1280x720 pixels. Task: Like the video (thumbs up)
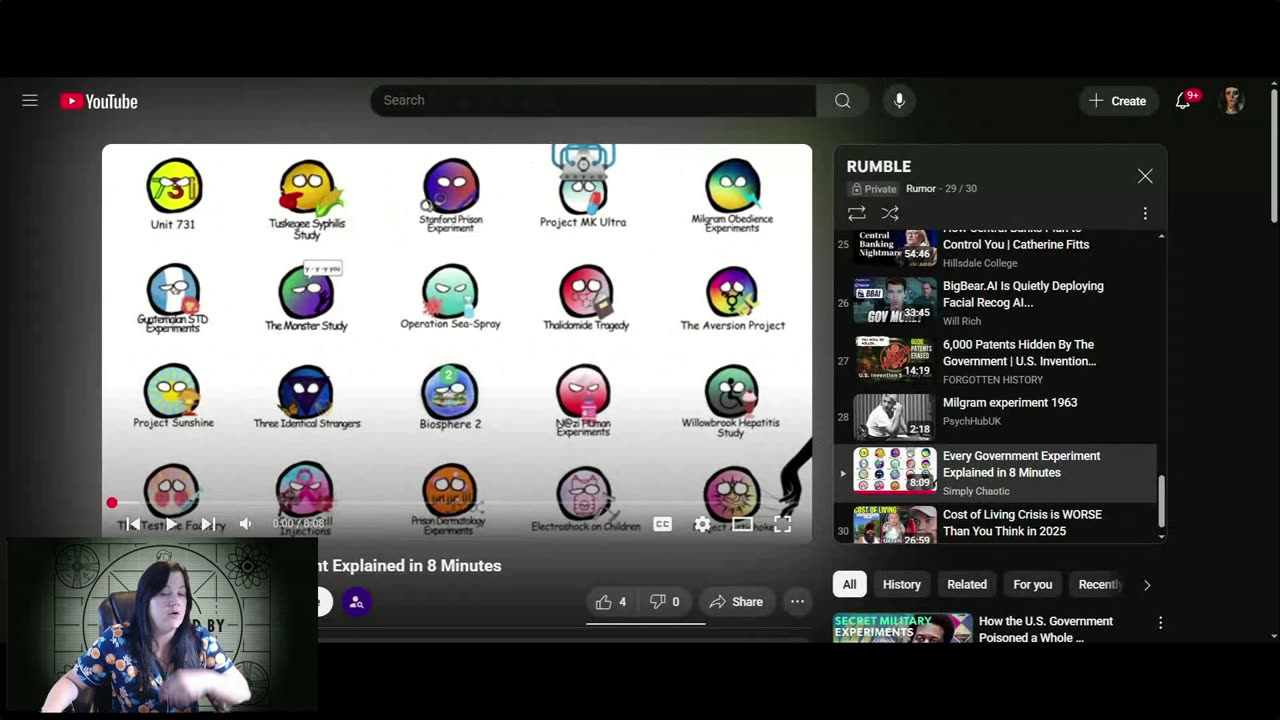click(x=610, y=602)
